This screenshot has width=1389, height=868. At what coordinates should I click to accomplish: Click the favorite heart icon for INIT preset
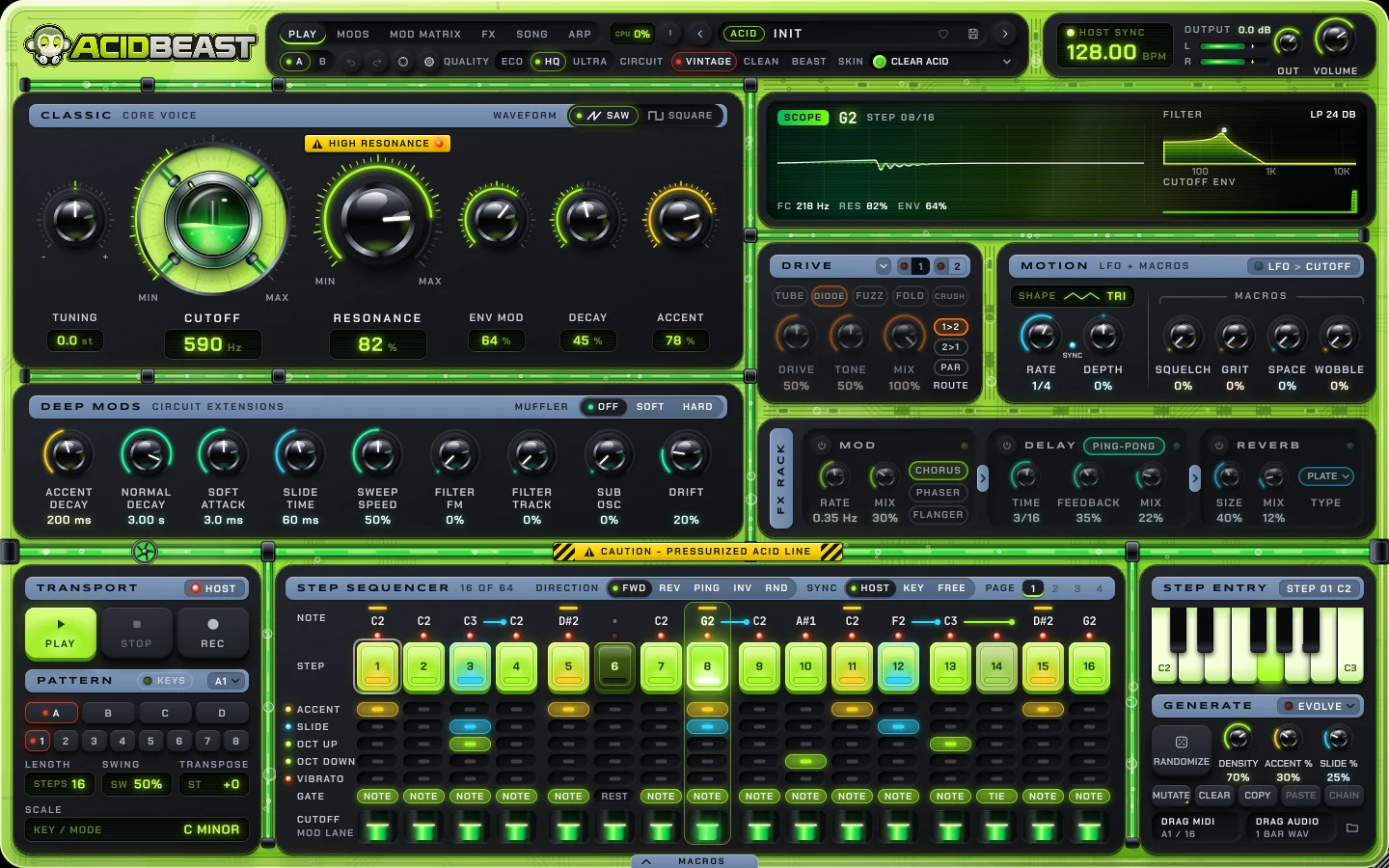point(943,34)
